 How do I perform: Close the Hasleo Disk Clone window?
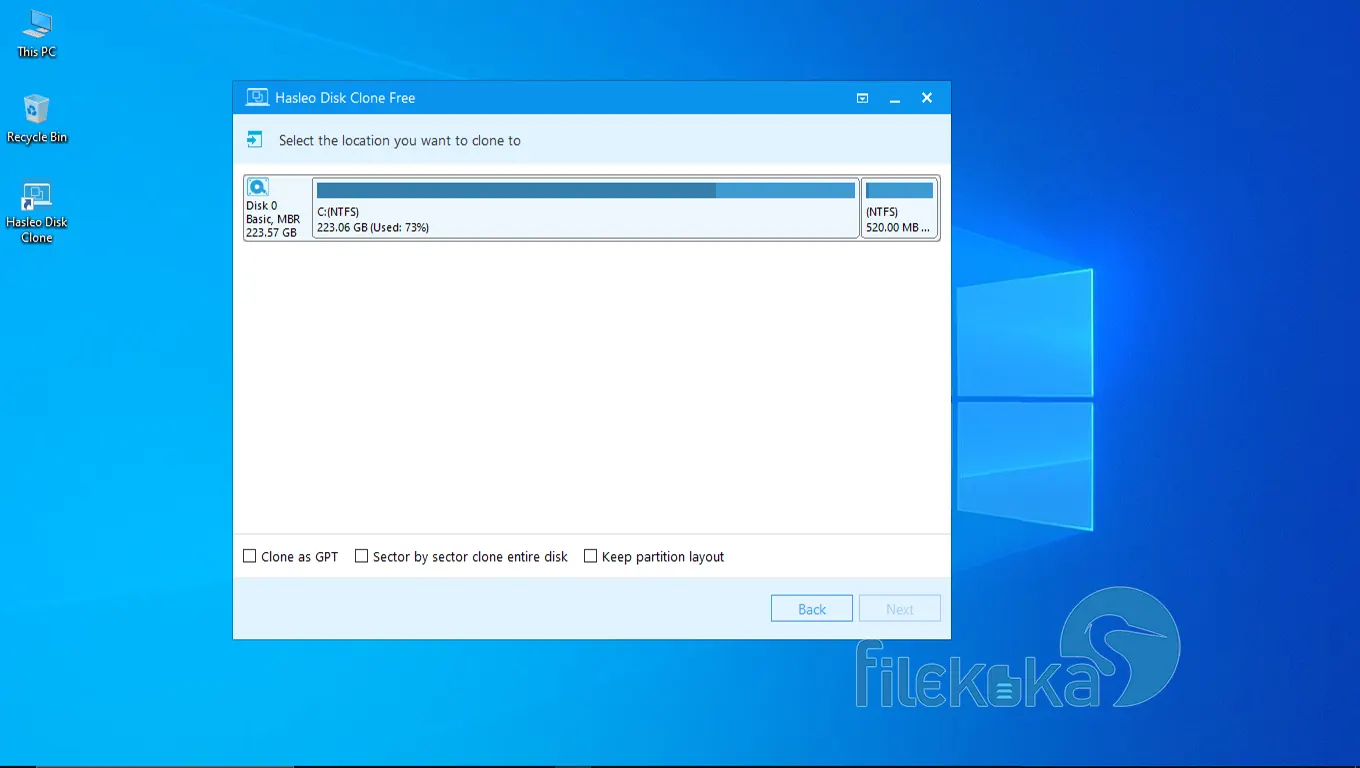point(927,98)
